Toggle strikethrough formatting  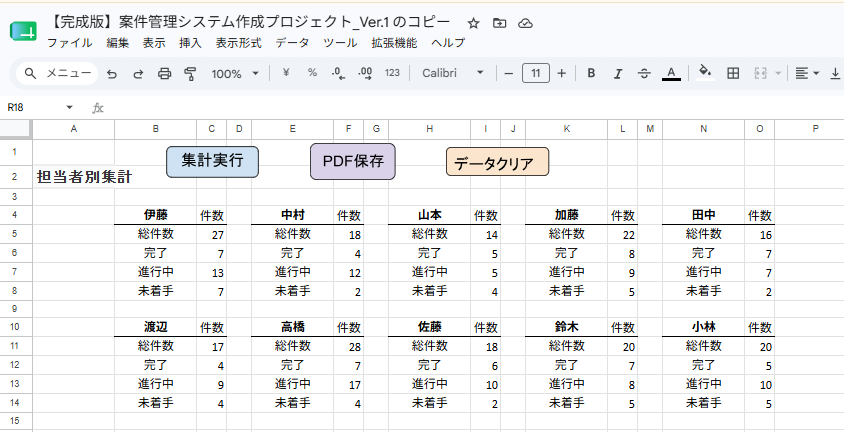point(644,73)
